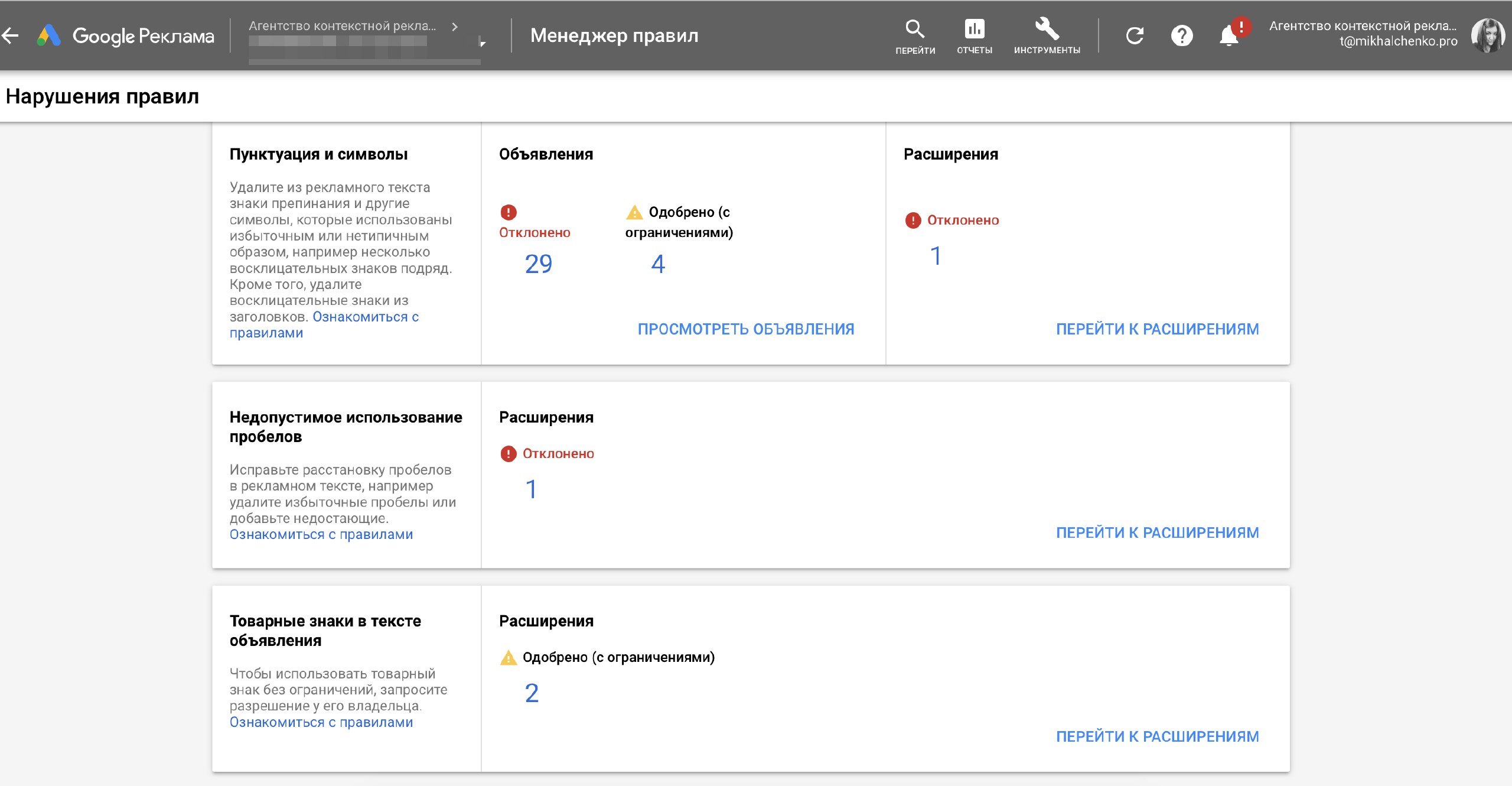Image resolution: width=1512 pixels, height=786 pixels.
Task: Expand the account selector dropdown arrow
Action: point(483,43)
